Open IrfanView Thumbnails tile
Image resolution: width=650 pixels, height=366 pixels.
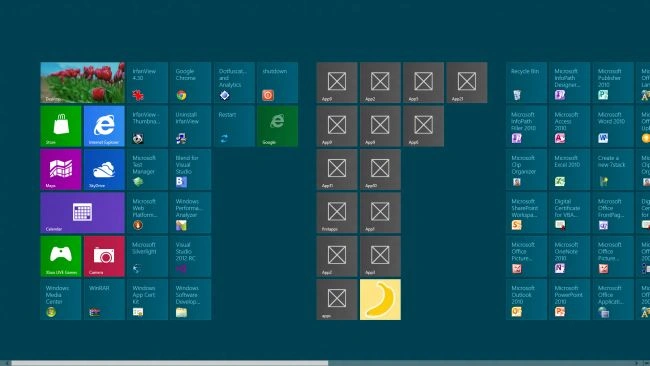[148, 126]
